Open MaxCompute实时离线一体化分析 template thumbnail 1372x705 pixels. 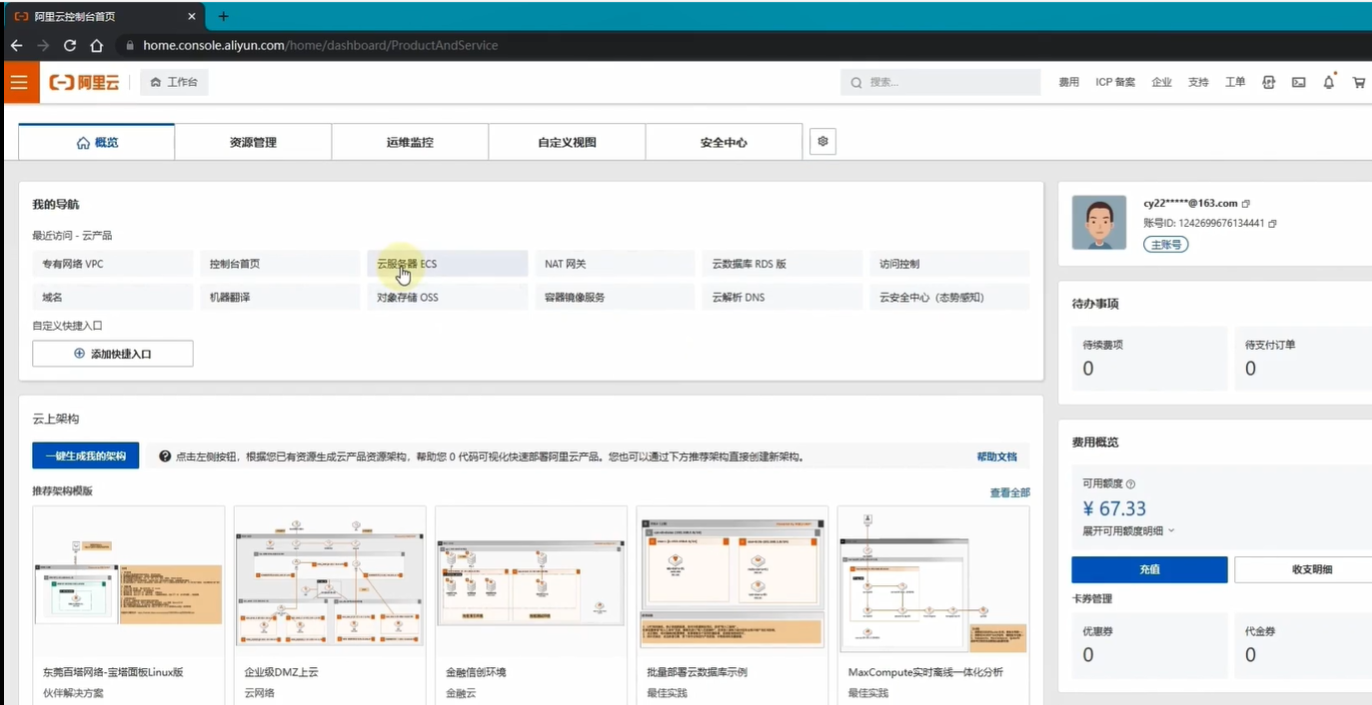934,580
